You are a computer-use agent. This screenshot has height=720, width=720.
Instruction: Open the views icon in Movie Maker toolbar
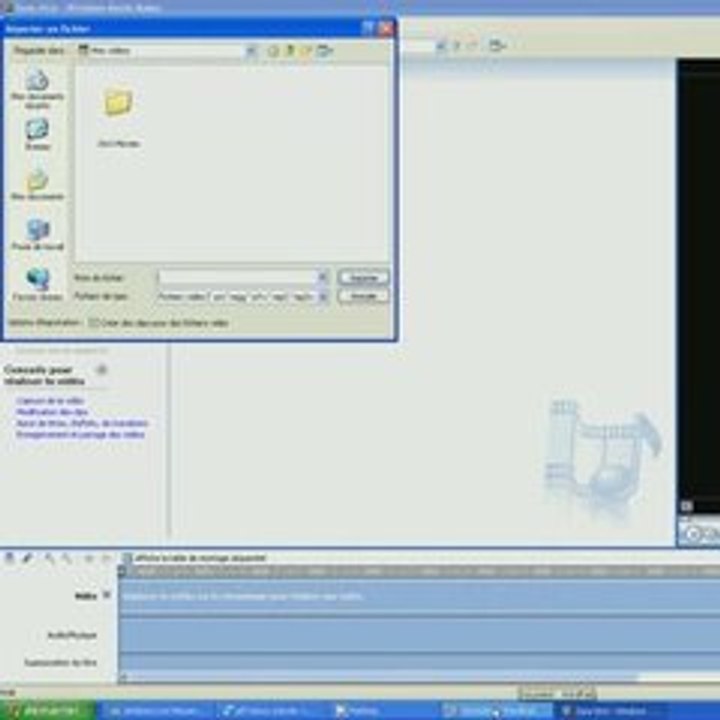tap(496, 45)
